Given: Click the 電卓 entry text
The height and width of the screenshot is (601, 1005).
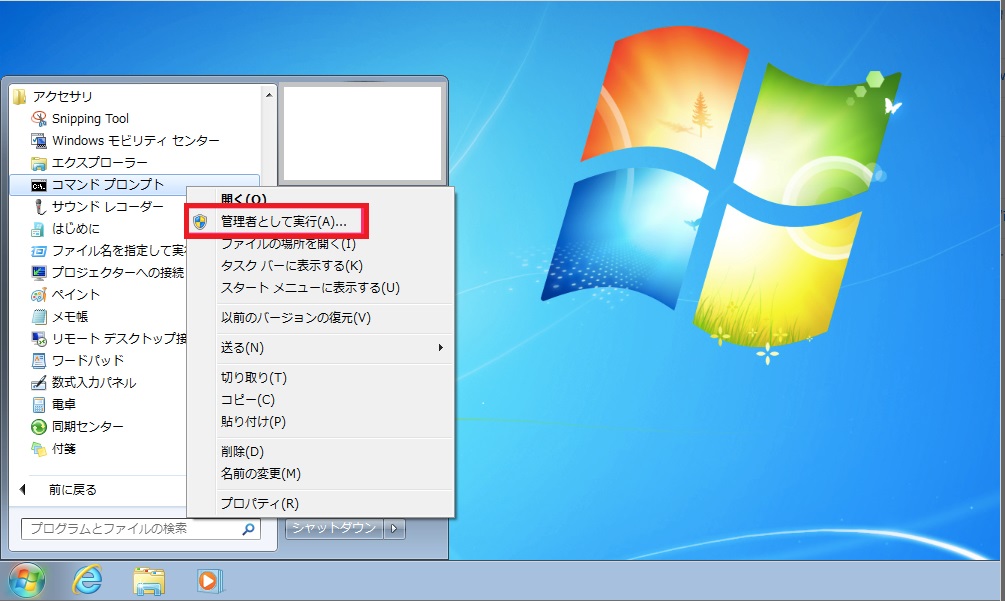Looking at the screenshot, I should pos(64,405).
